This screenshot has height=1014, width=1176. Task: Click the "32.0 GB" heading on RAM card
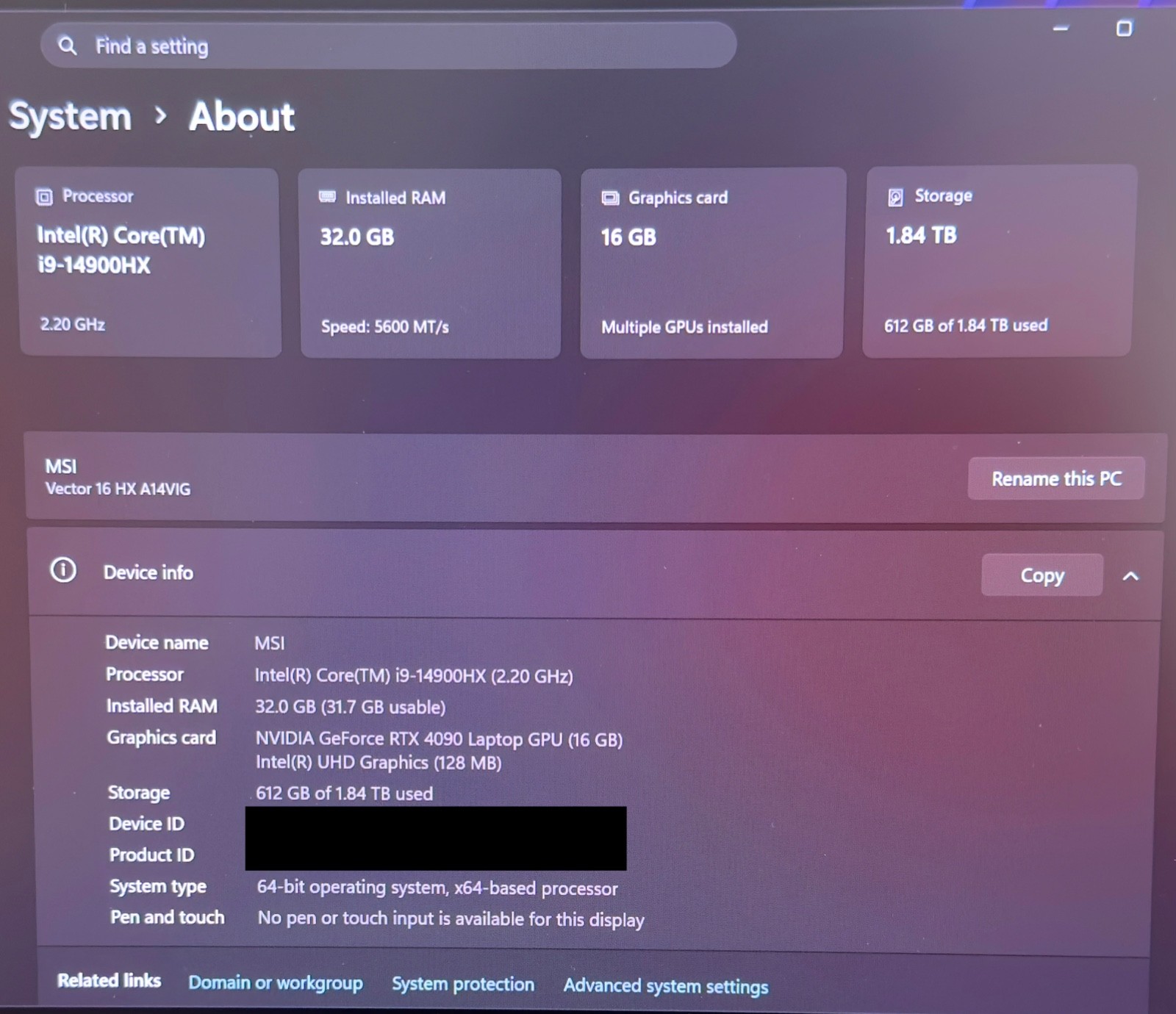click(x=357, y=237)
